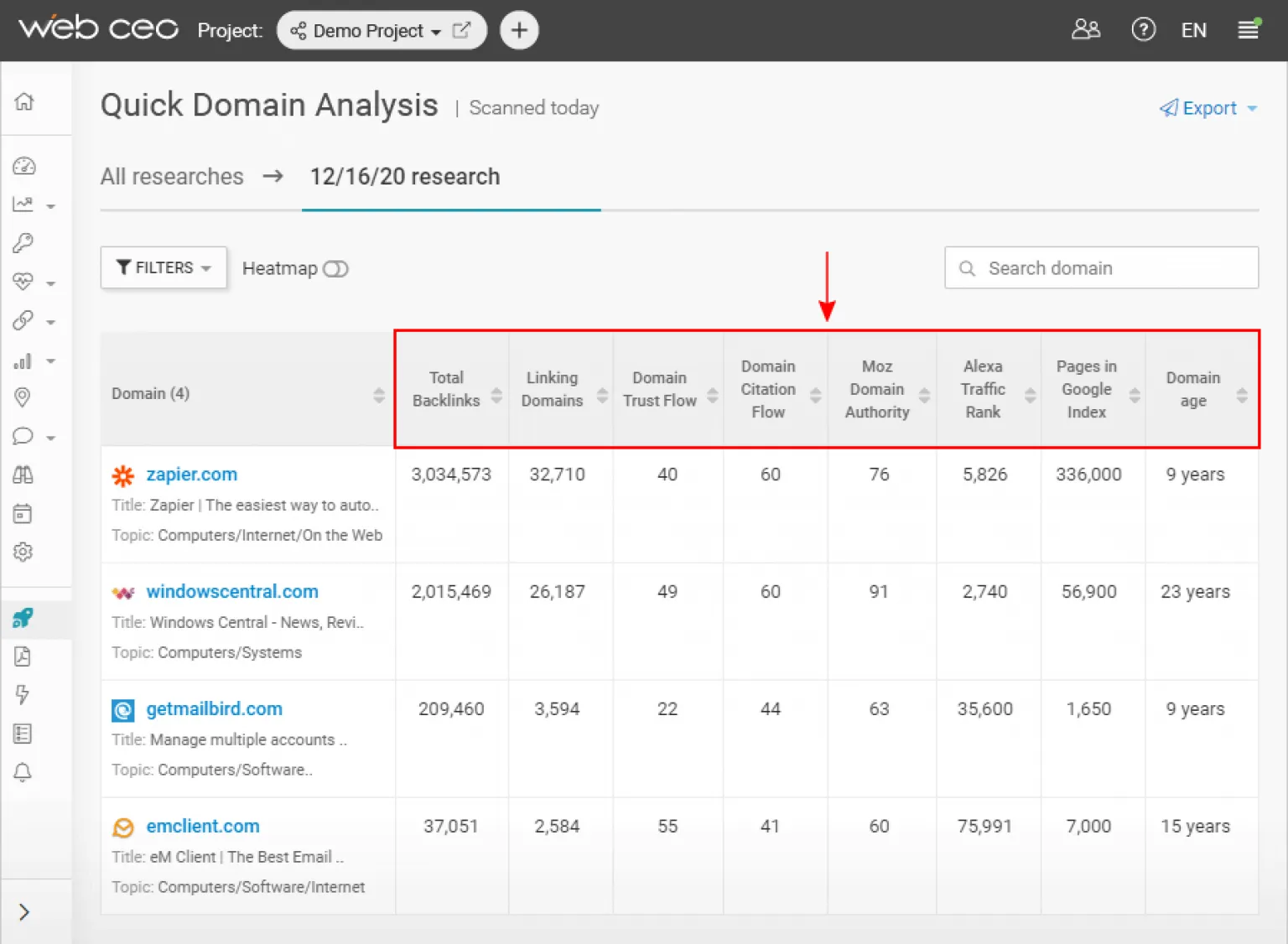
Task: Open the help question mark icon
Action: [x=1143, y=30]
